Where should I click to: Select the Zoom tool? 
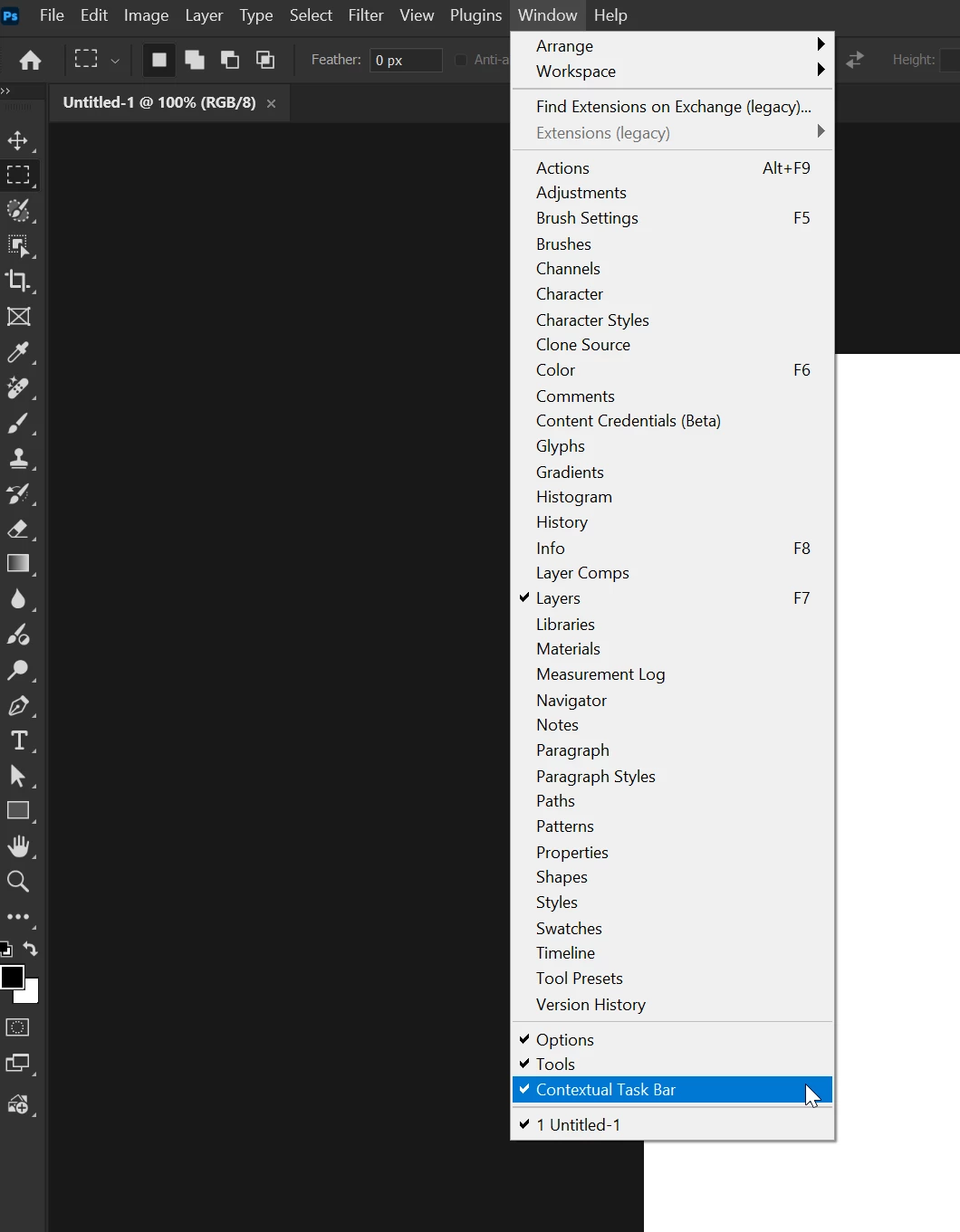pos(18,882)
